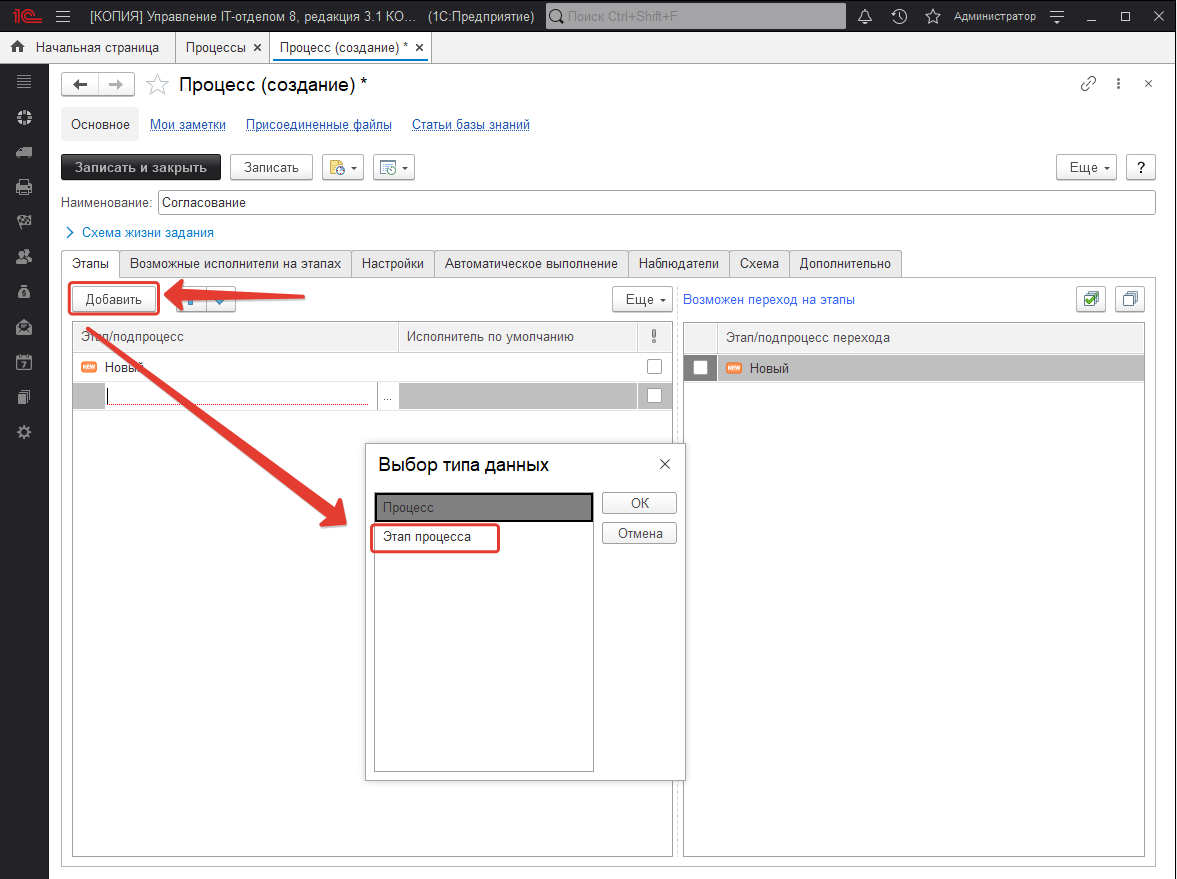Screen dimensions: 1177x879
Task: Click inside the Наименование input field
Action: (655, 202)
